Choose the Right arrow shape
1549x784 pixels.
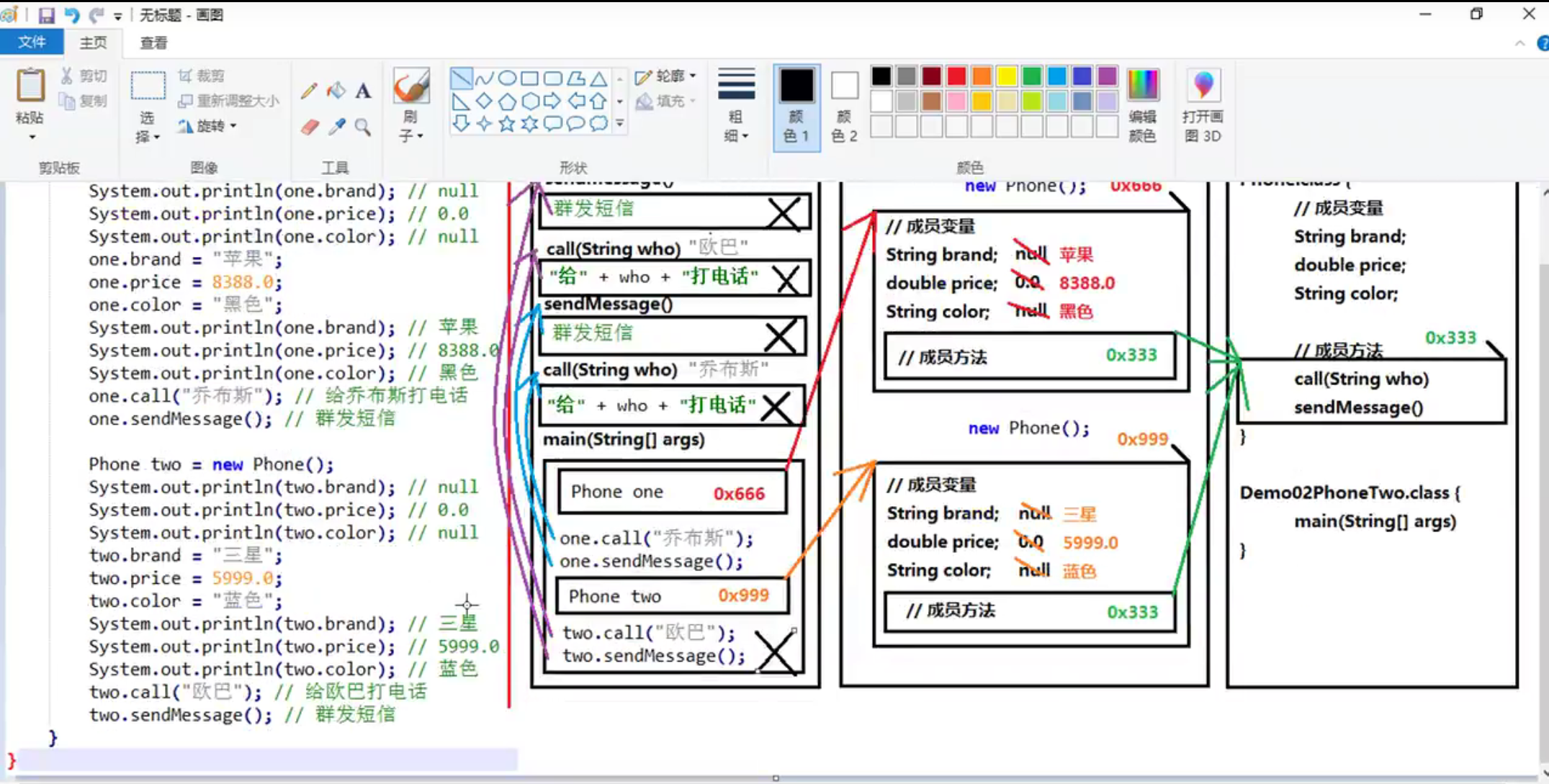553,101
